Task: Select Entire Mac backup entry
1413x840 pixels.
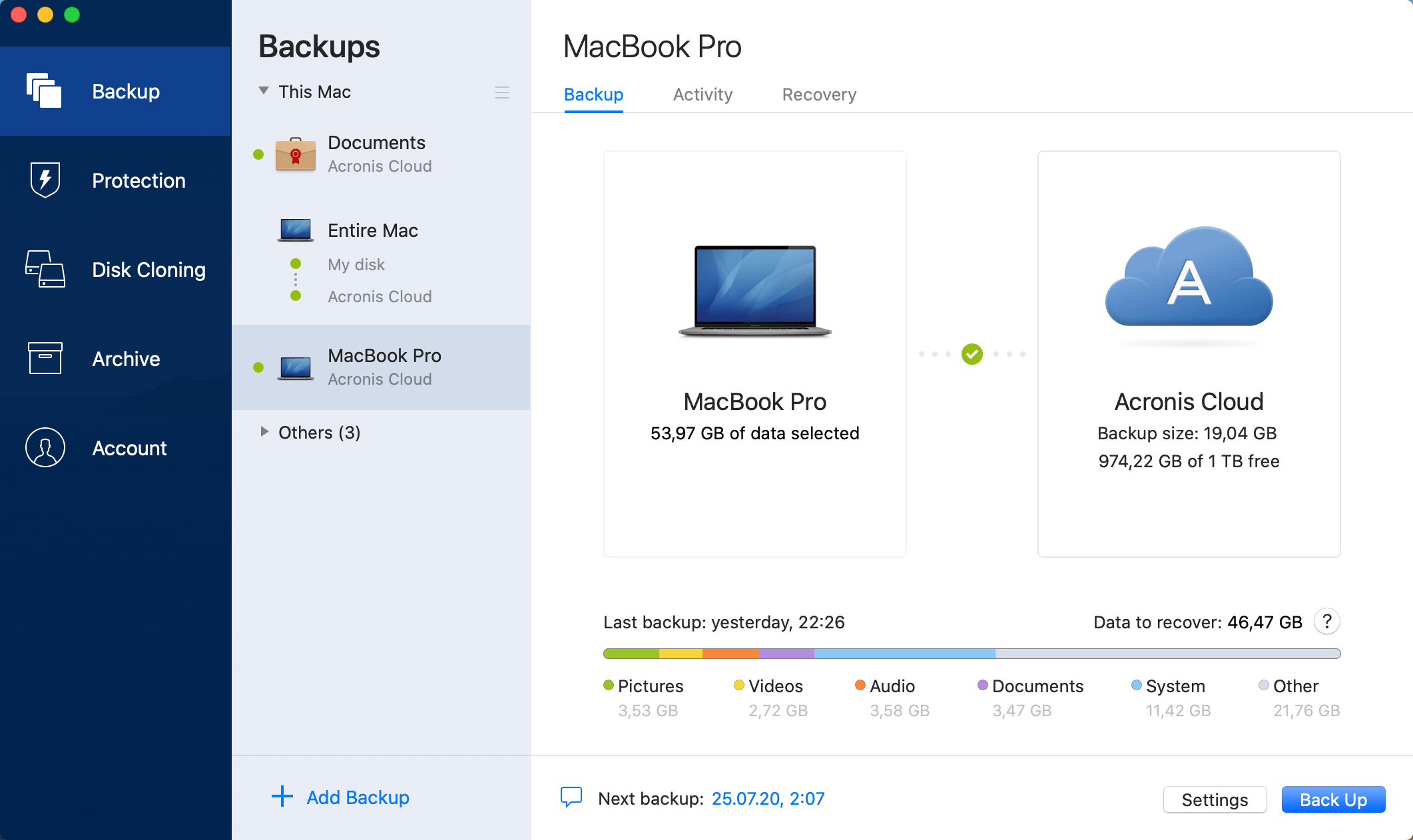Action: (x=372, y=230)
